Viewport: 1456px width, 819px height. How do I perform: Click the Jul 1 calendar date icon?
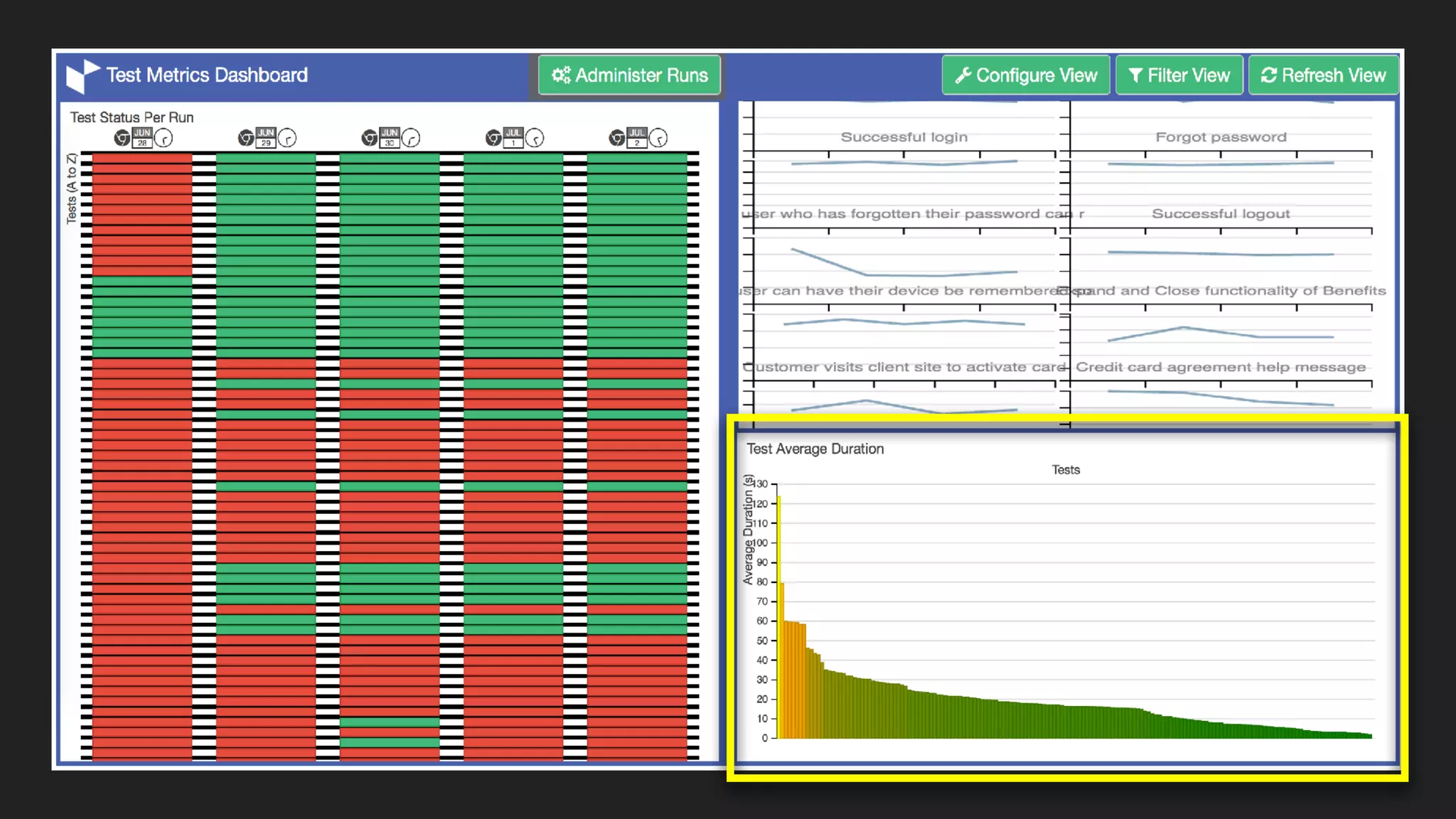tap(513, 137)
